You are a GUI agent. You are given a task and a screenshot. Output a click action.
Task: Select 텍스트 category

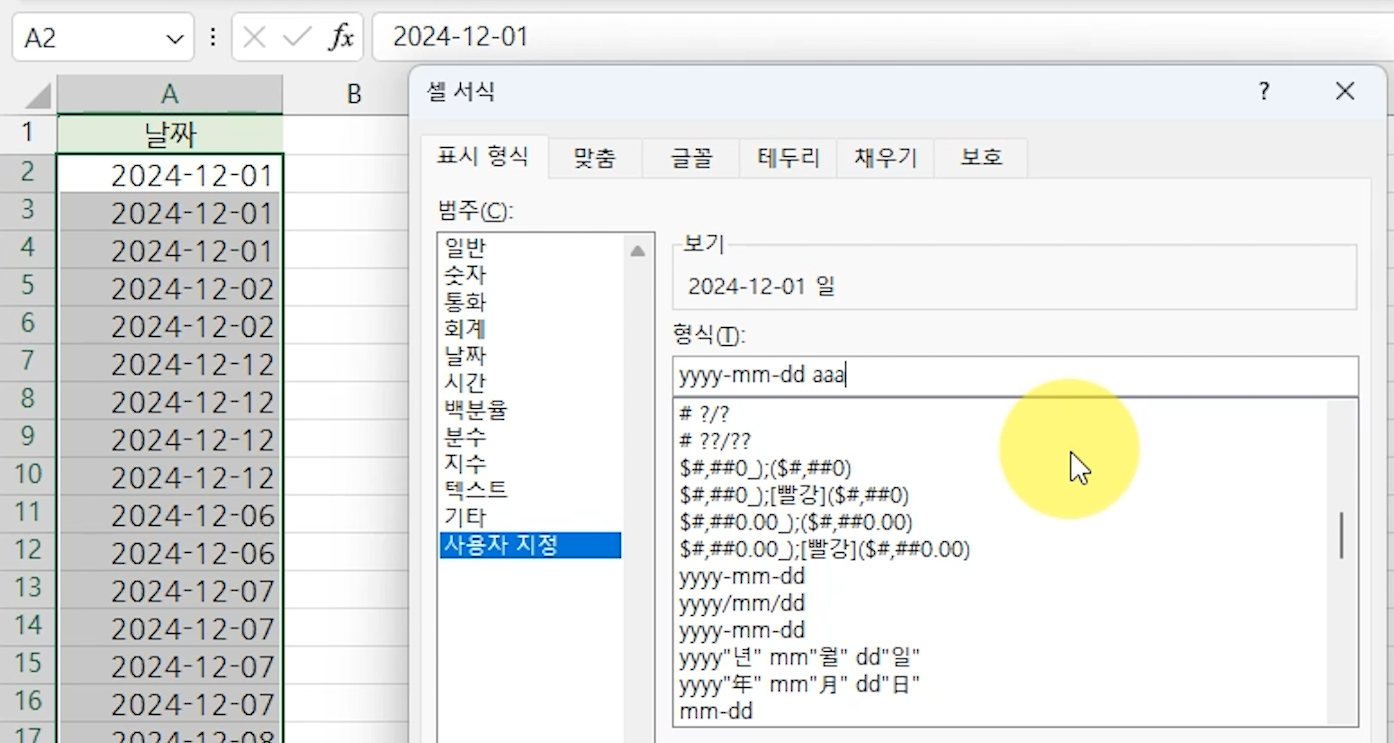(530, 490)
